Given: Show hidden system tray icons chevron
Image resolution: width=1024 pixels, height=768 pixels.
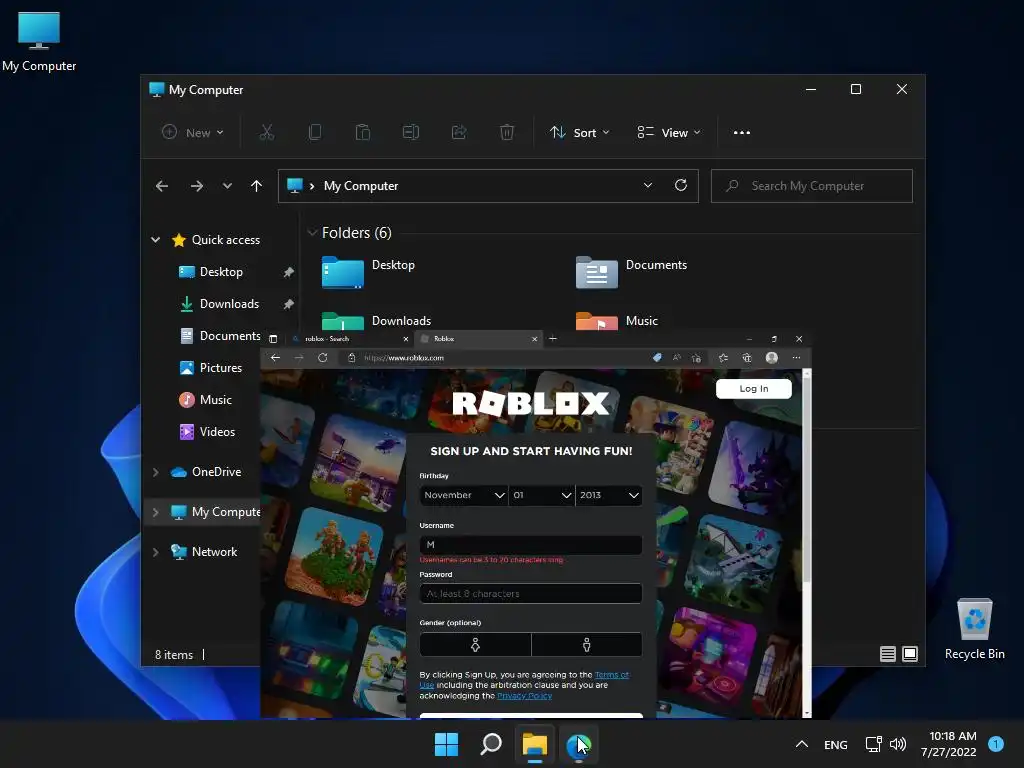Looking at the screenshot, I should pyautogui.click(x=801, y=744).
